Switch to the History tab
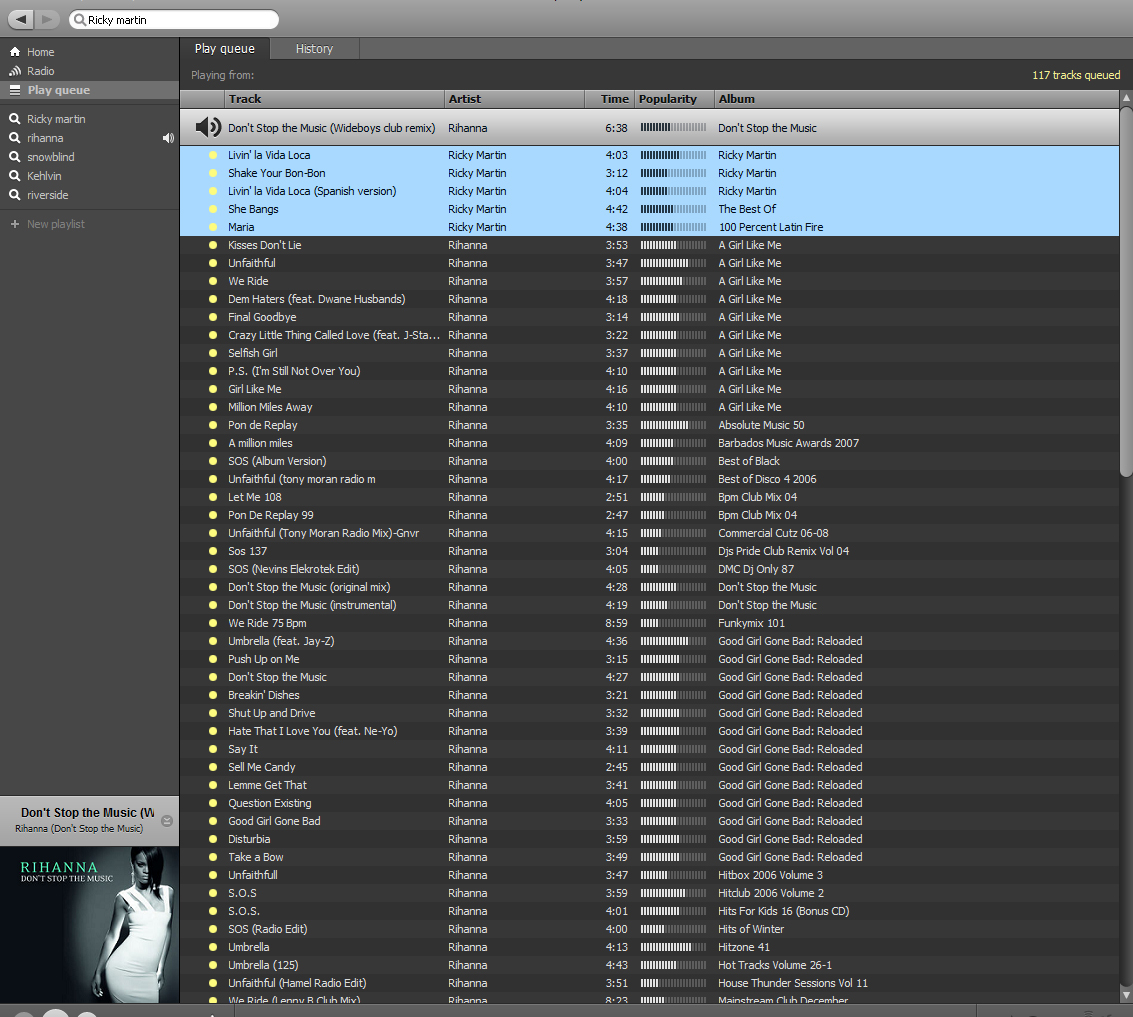The image size is (1133, 1017). [314, 48]
